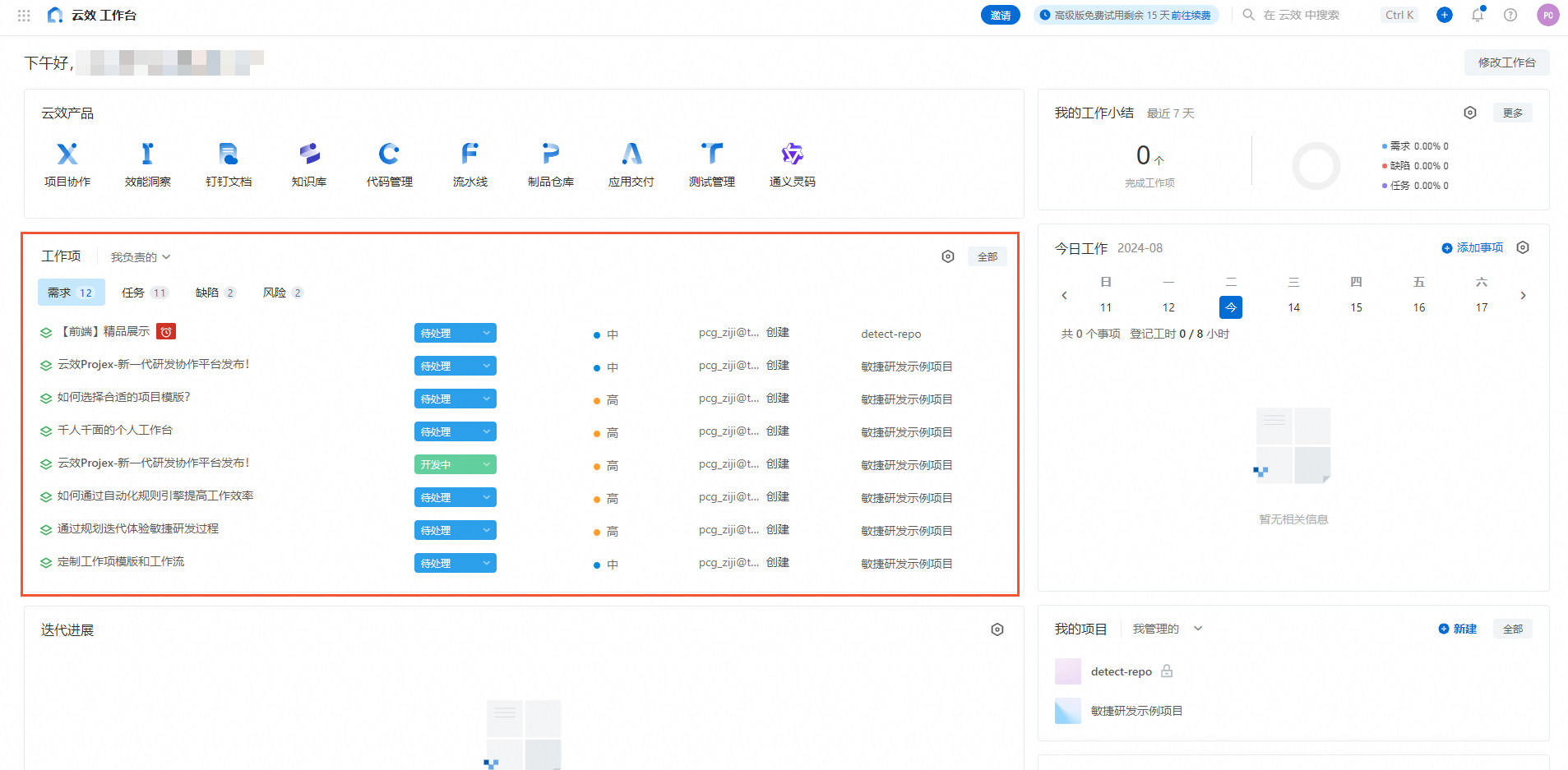Click 全部 button in 工作项 panel

coord(988,256)
